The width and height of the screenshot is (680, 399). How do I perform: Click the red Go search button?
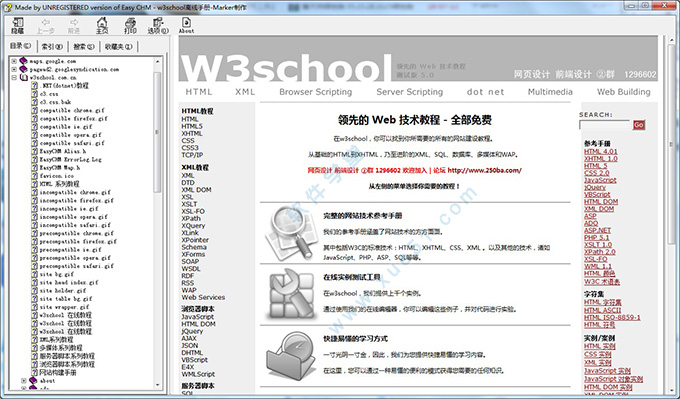coord(639,125)
